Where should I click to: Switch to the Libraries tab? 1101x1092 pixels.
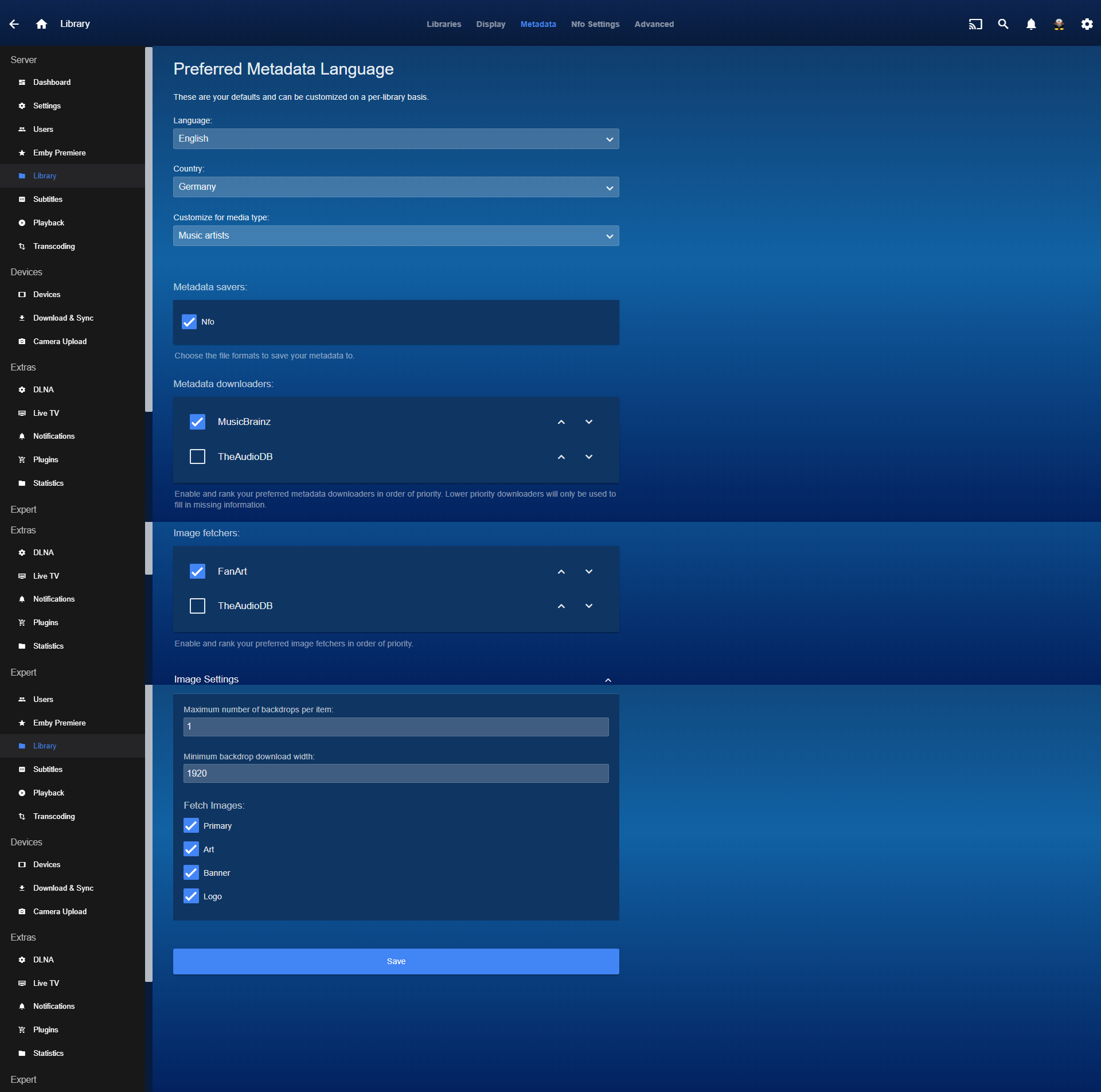click(x=444, y=24)
